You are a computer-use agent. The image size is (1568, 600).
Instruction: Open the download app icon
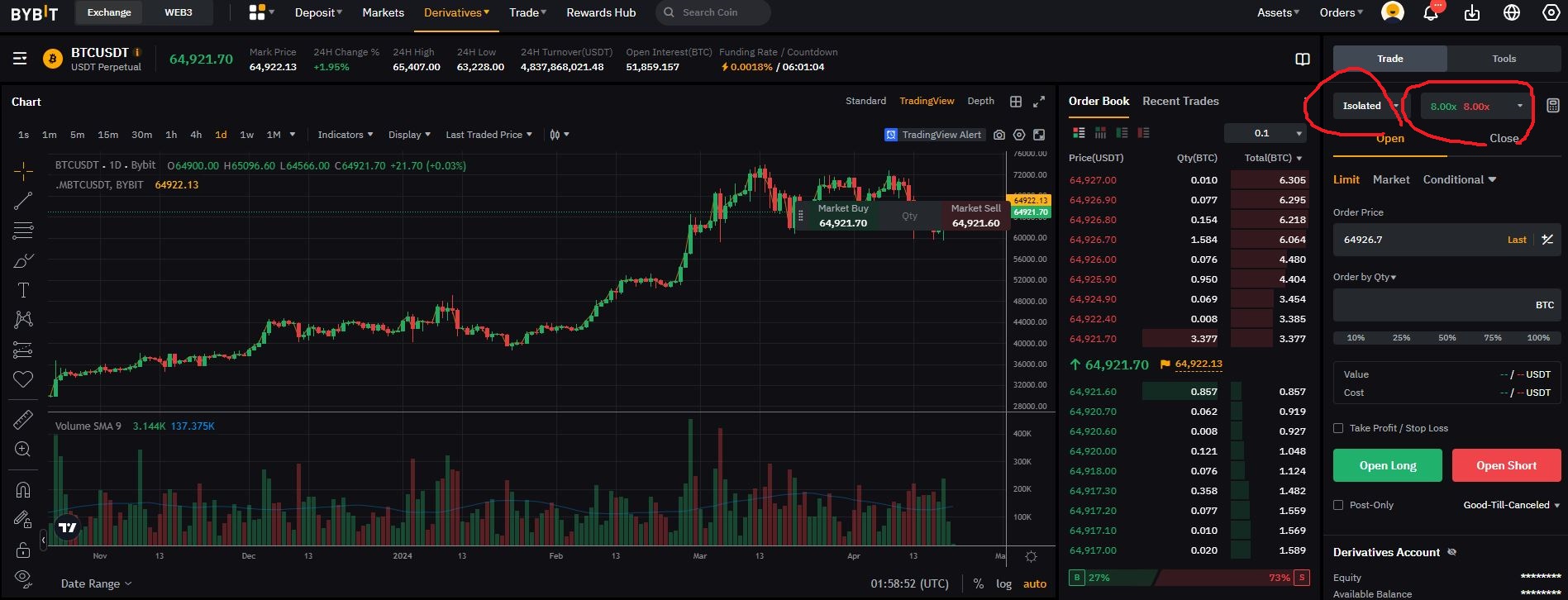[1472, 12]
